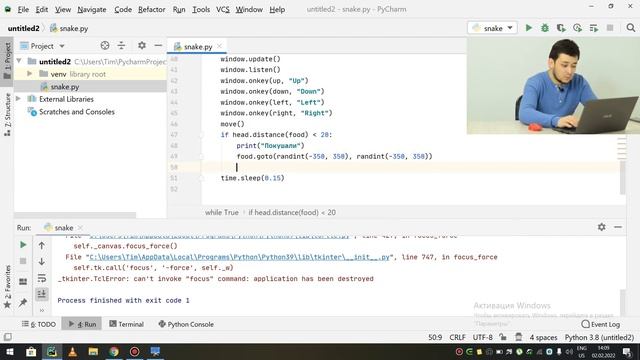Image resolution: width=640 pixels, height=360 pixels.
Task: Open the File menu
Action: [x=23, y=9]
